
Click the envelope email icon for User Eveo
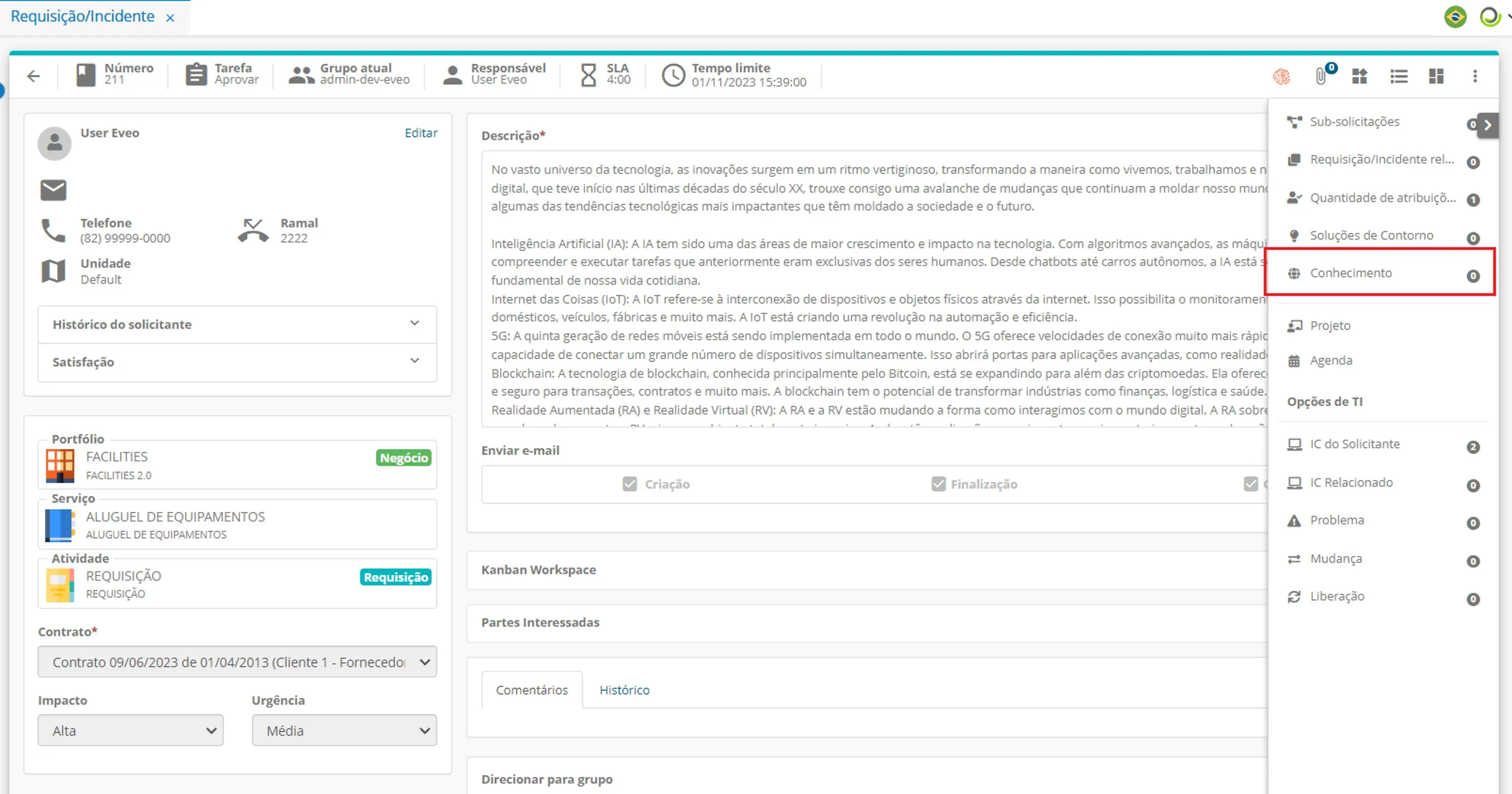[x=54, y=190]
